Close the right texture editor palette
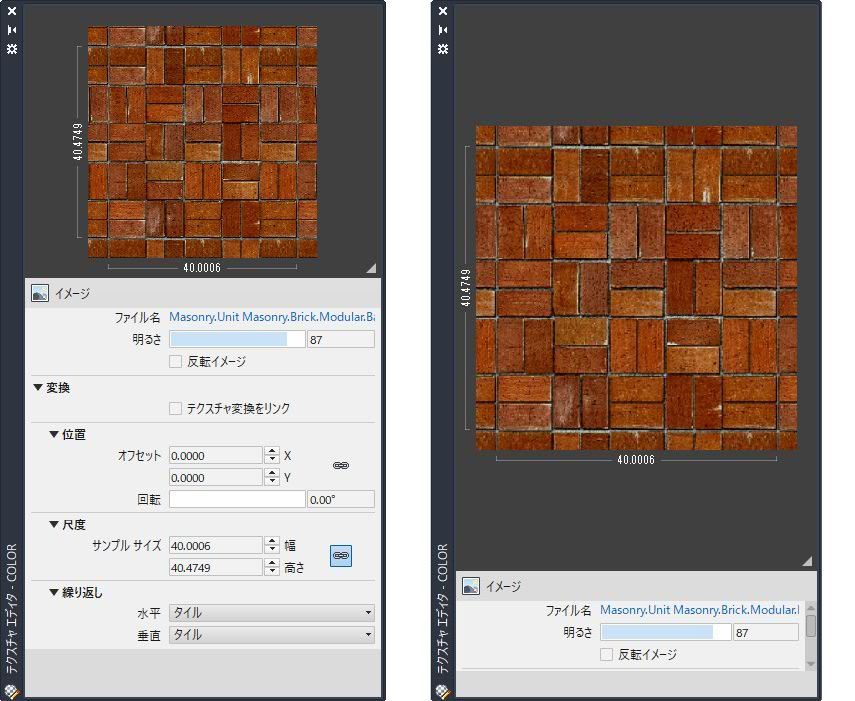The width and height of the screenshot is (855, 701). [x=443, y=11]
